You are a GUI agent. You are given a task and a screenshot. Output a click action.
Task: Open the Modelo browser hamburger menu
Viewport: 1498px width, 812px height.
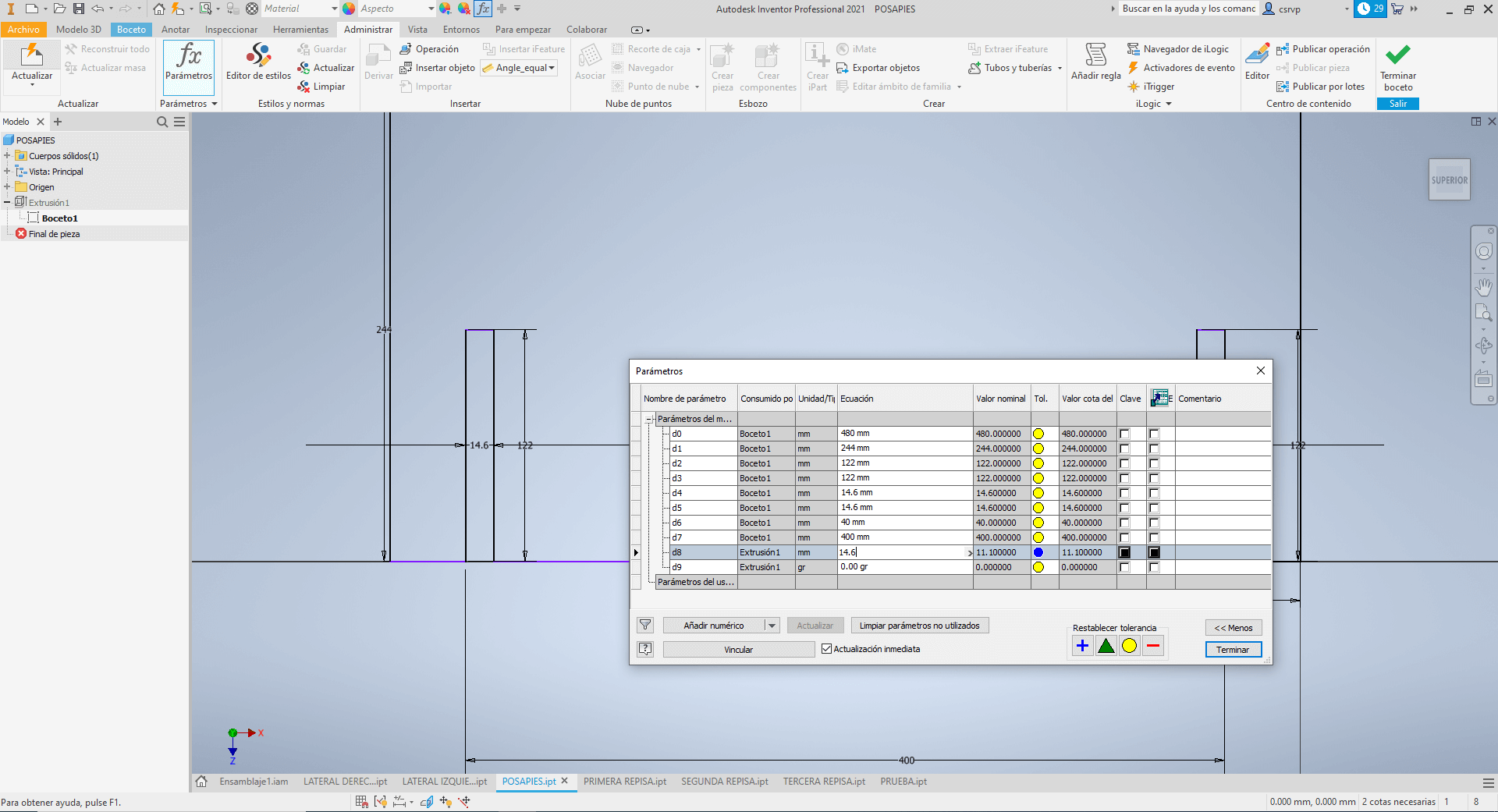pyautogui.click(x=179, y=122)
